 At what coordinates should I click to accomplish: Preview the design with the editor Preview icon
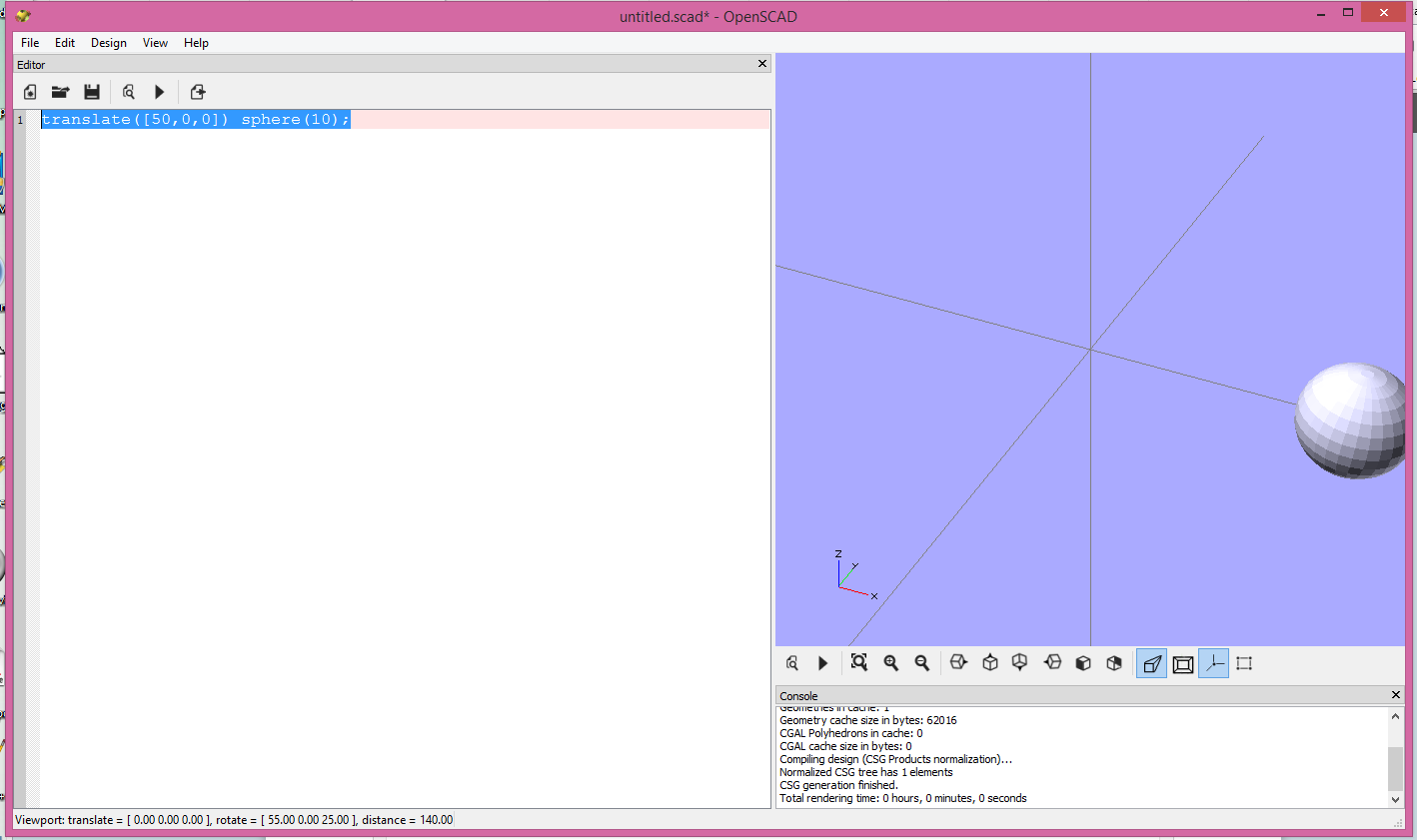pos(129,92)
